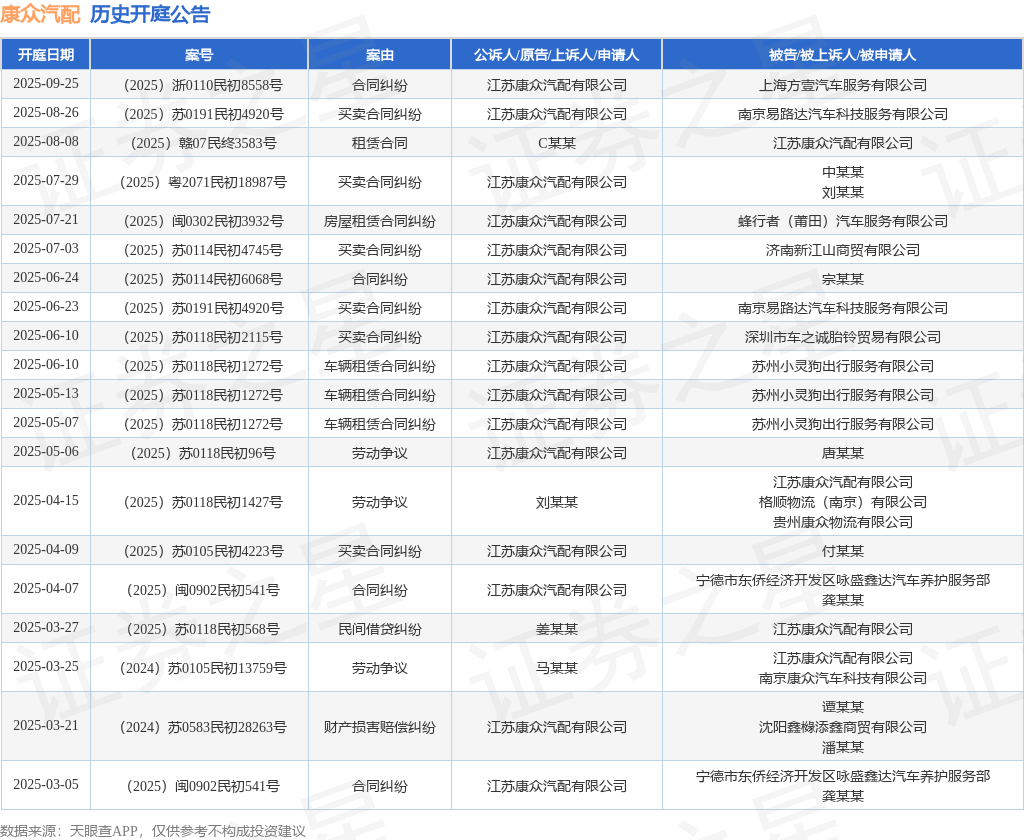Click the date cell 2025-07-21
Screen dimensions: 1024x840
(x=46, y=219)
